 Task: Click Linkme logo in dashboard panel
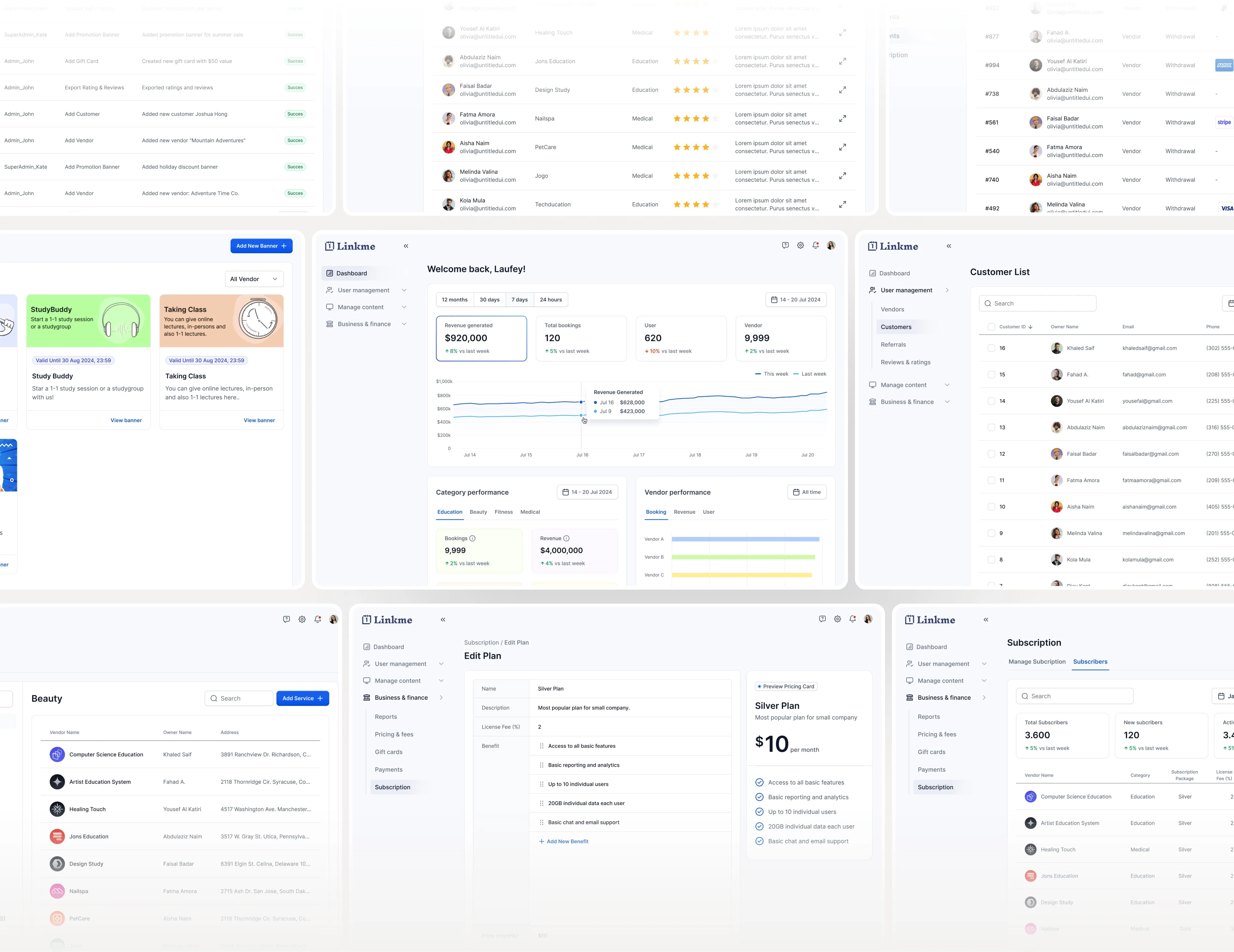click(350, 246)
